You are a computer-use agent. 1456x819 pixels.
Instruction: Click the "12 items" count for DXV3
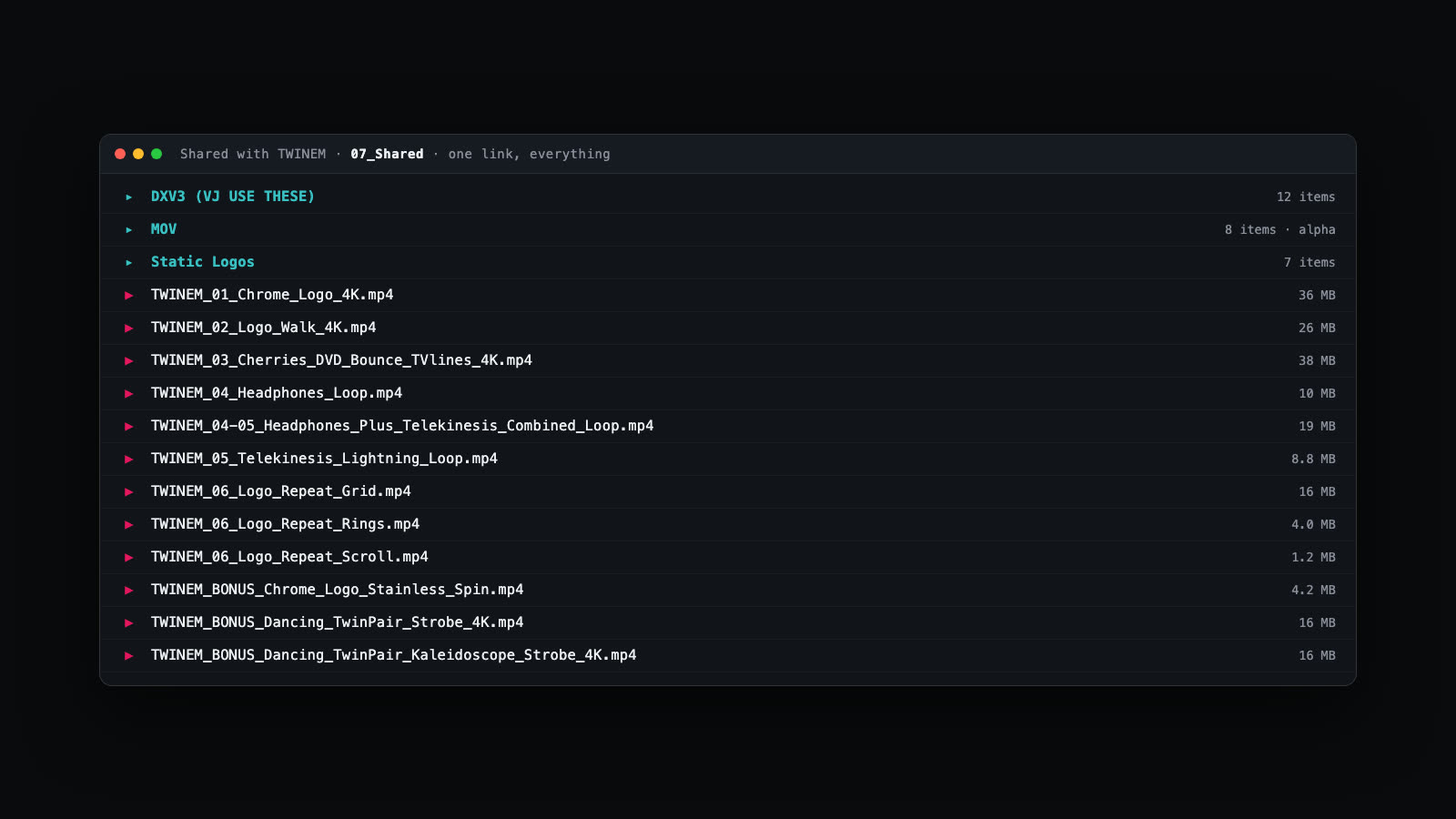pyautogui.click(x=1306, y=197)
